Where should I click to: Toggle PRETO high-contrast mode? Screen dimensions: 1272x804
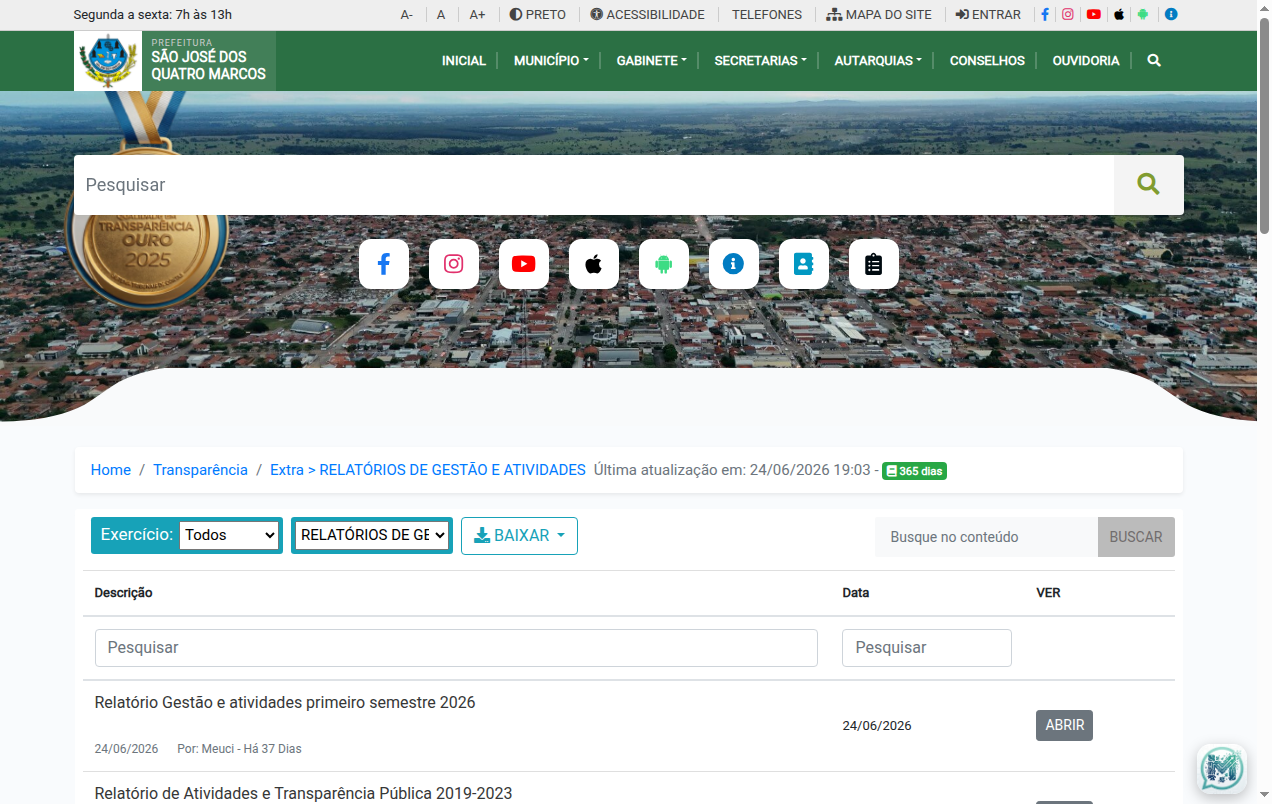(x=538, y=15)
